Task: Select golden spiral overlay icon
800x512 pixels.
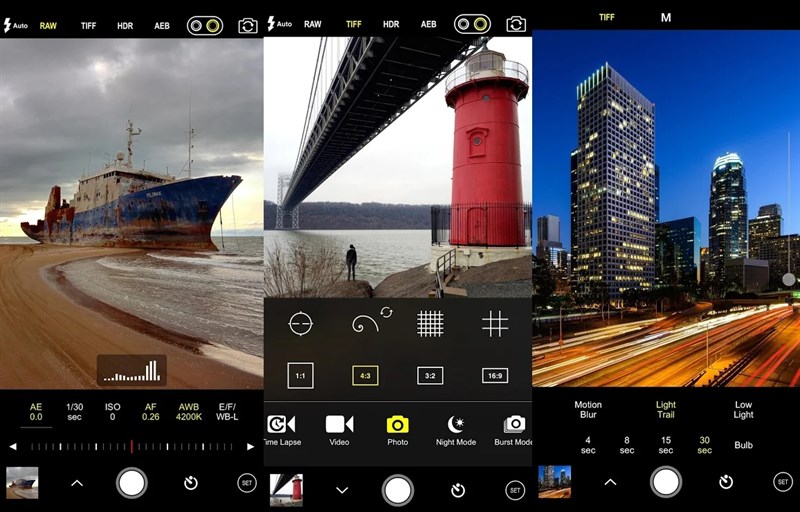Action: tap(365, 324)
